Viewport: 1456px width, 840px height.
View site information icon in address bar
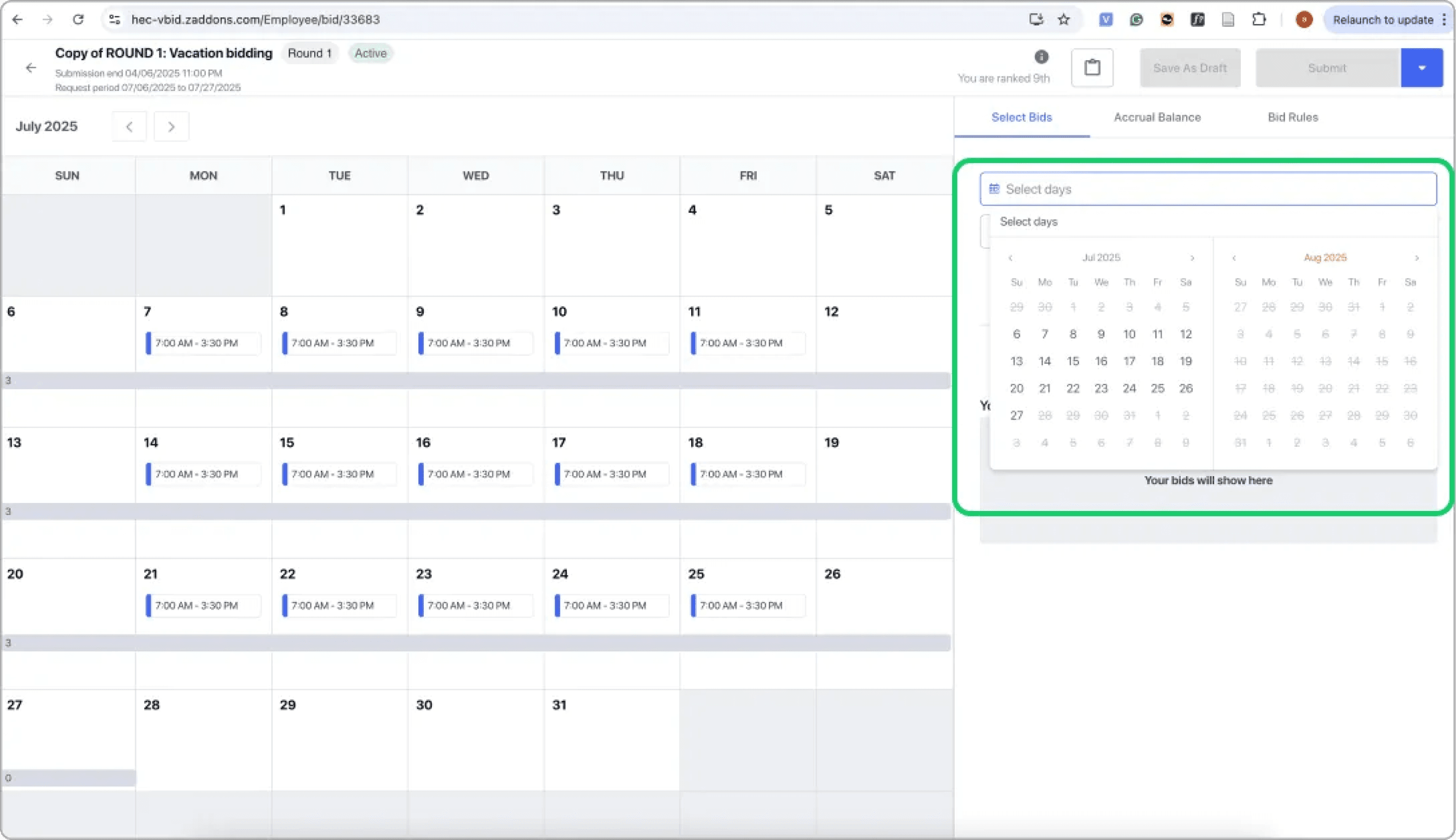[115, 19]
